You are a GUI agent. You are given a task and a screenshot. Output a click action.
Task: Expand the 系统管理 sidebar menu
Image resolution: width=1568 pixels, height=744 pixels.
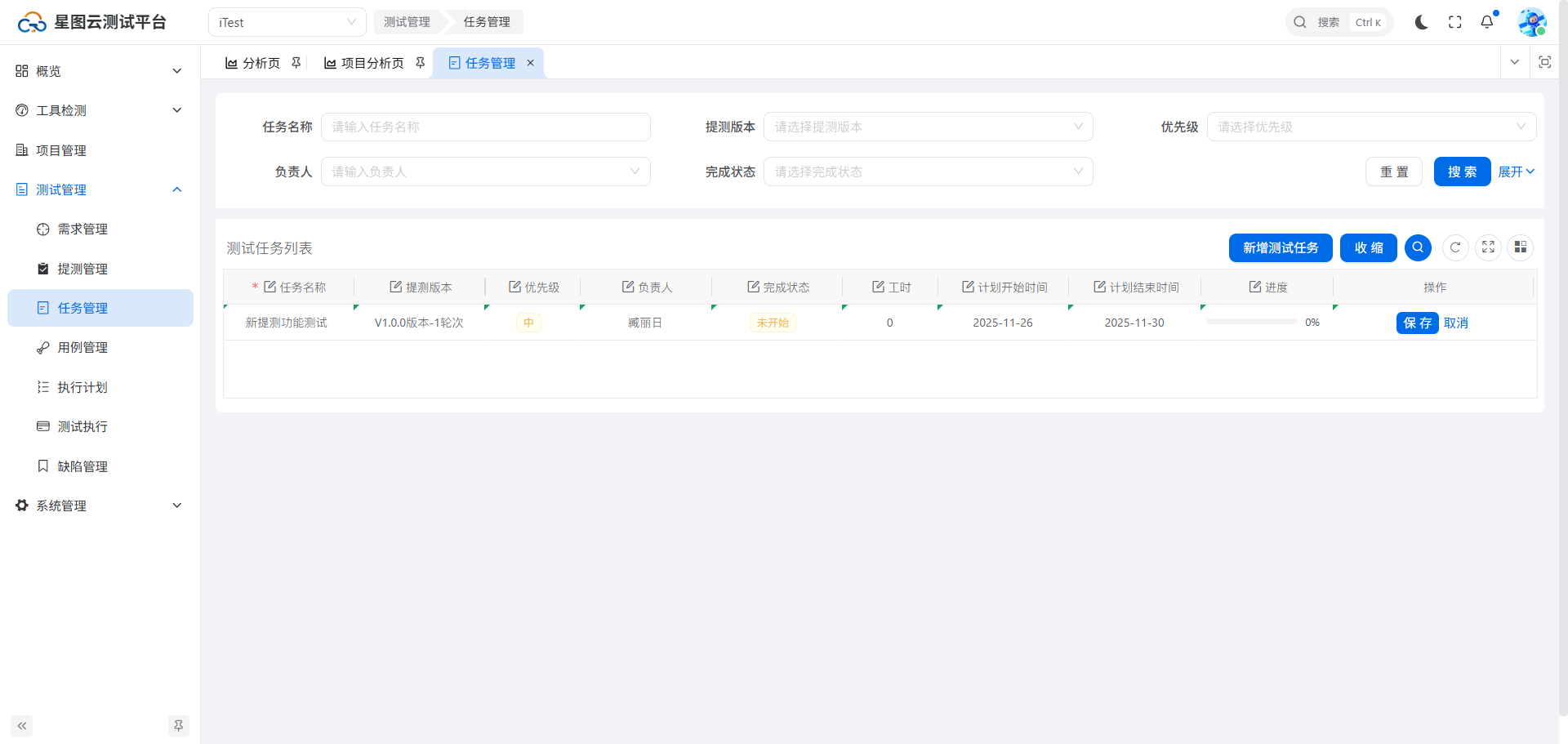100,506
